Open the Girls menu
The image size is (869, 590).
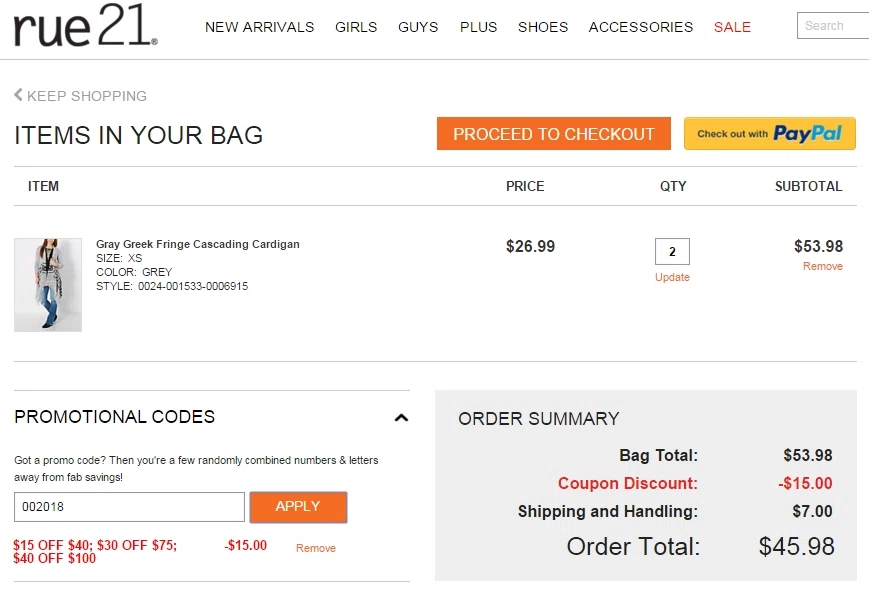[x=356, y=27]
